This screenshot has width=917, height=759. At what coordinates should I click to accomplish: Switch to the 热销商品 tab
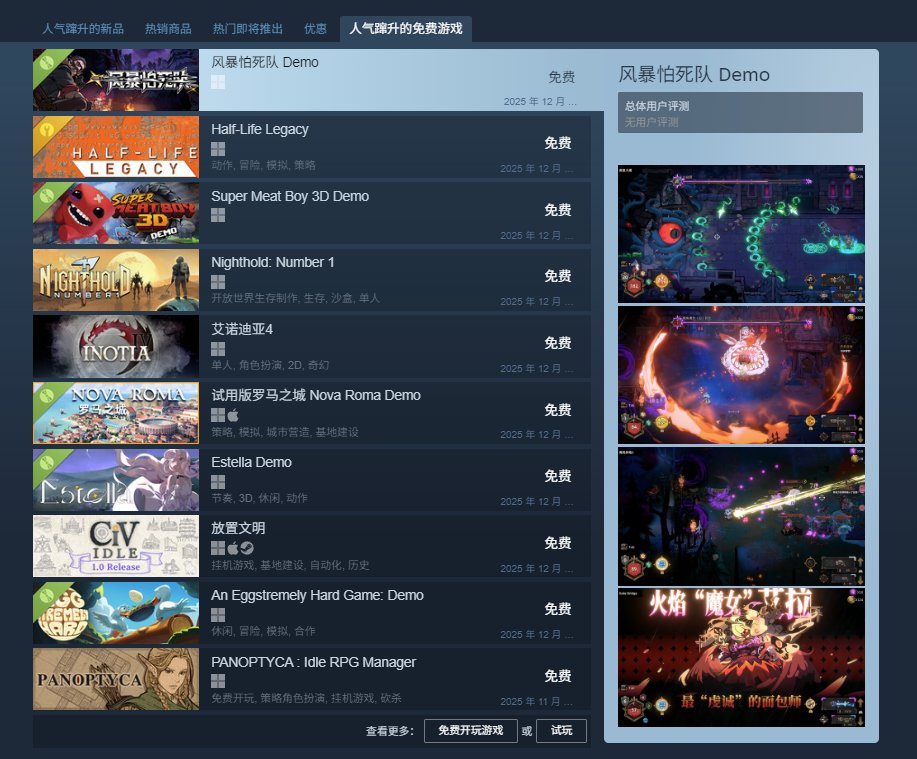[x=168, y=29]
